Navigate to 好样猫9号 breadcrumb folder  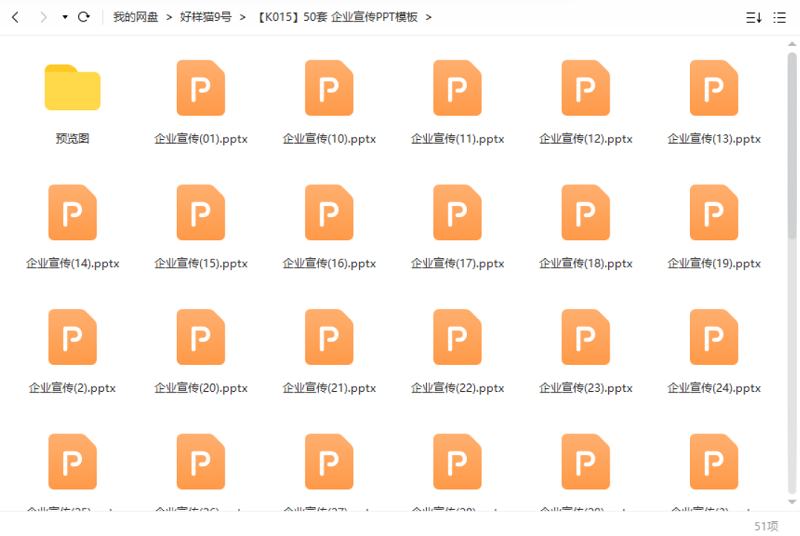(x=205, y=17)
